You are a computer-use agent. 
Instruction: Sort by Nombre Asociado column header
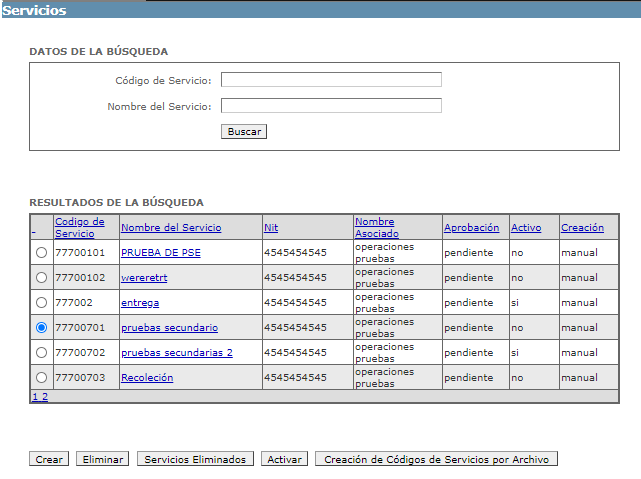tap(377, 228)
